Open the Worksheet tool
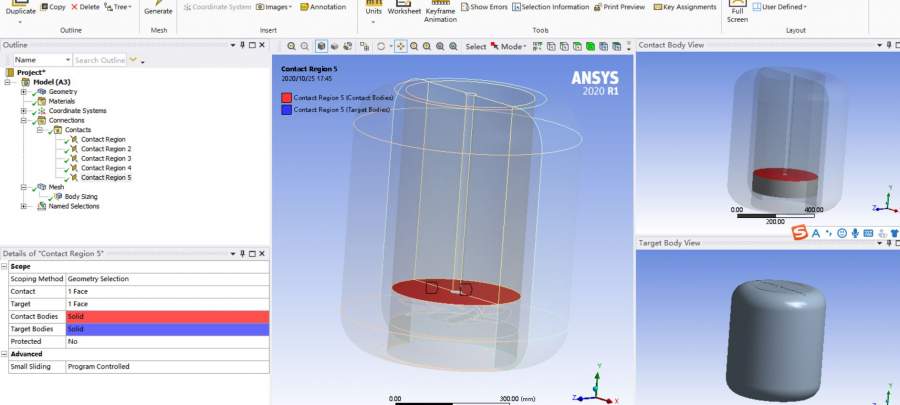900x405 pixels. 404,11
